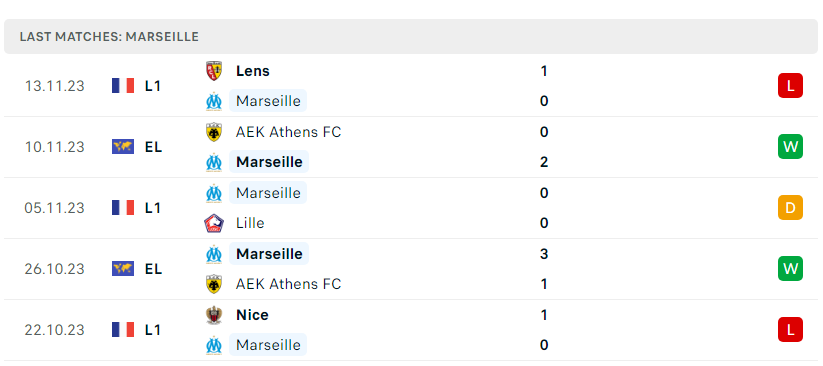Click red L badge for Nice match
The width and height of the screenshot is (823, 366).
pyautogui.click(x=790, y=329)
